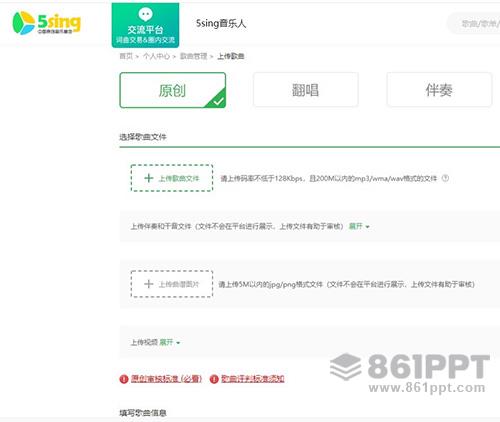500x422 pixels.
Task: Click the 首页 breadcrumb link
Action: click(126, 56)
